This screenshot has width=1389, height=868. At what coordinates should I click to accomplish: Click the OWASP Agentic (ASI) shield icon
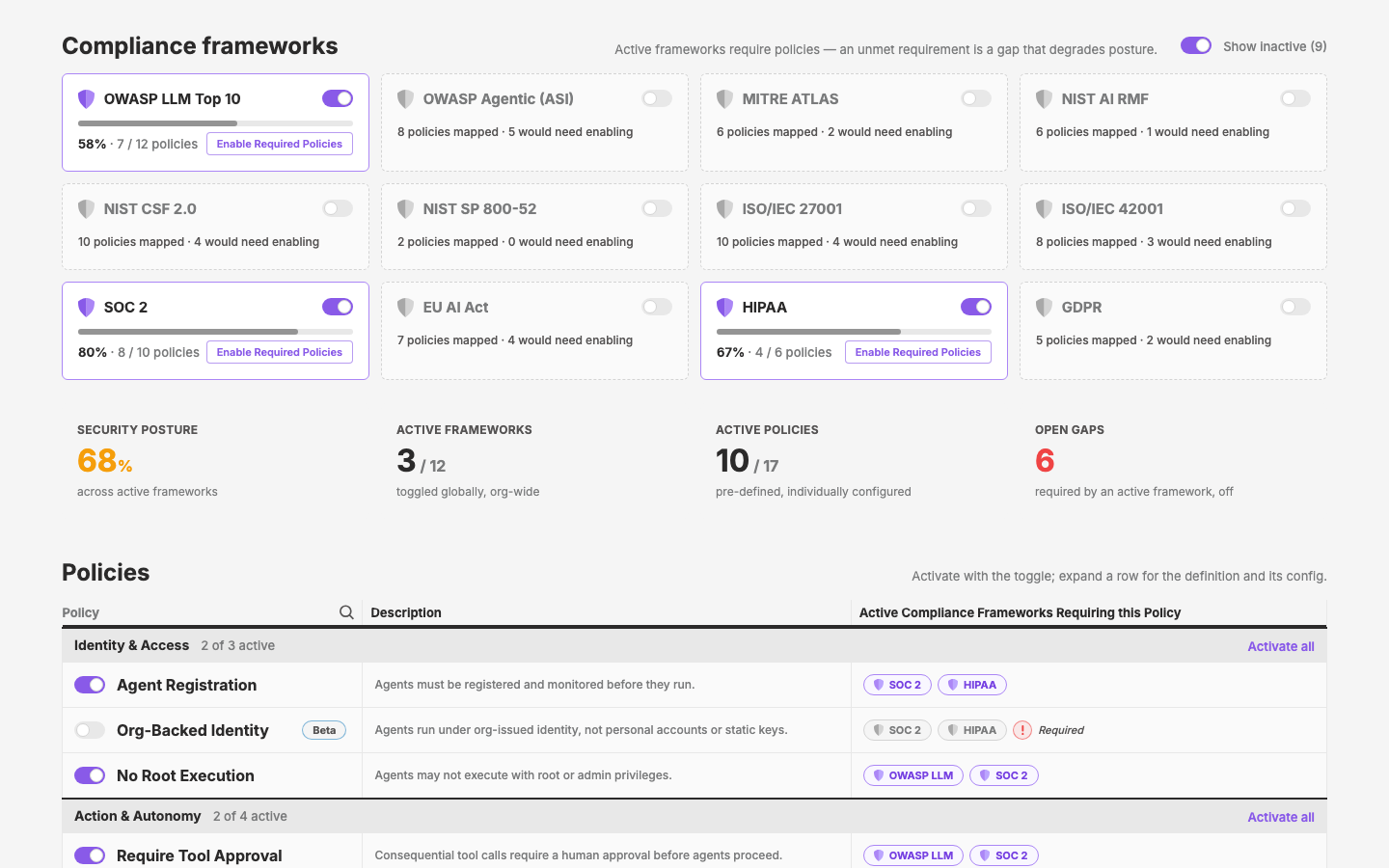click(405, 98)
